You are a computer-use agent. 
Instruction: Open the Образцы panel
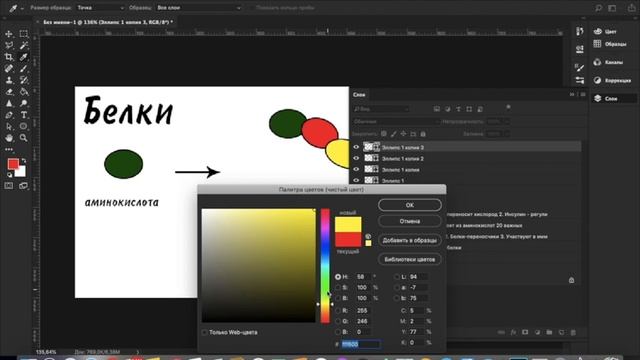click(x=611, y=44)
